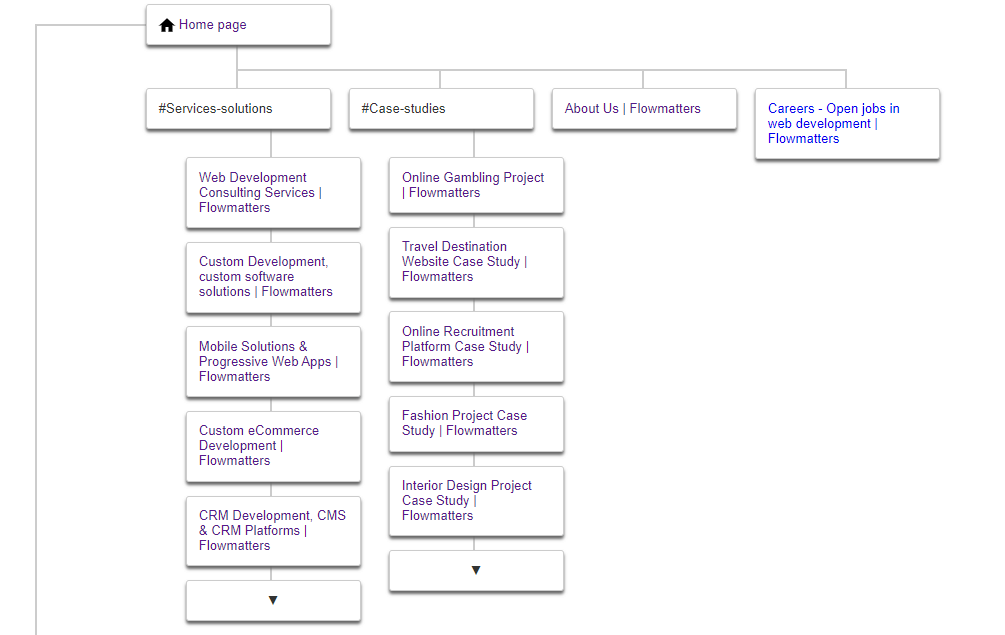This screenshot has width=1005, height=635.
Task: Open Mobile Solutions & Progressive Web Apps page
Action: [x=268, y=361]
